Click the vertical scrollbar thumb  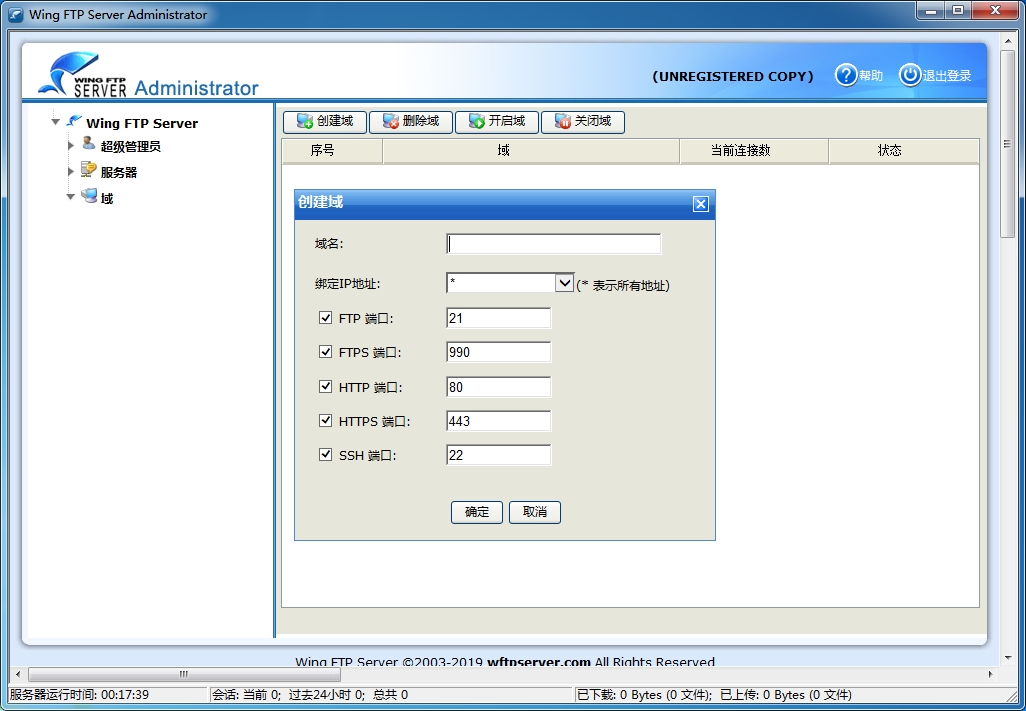click(1008, 144)
